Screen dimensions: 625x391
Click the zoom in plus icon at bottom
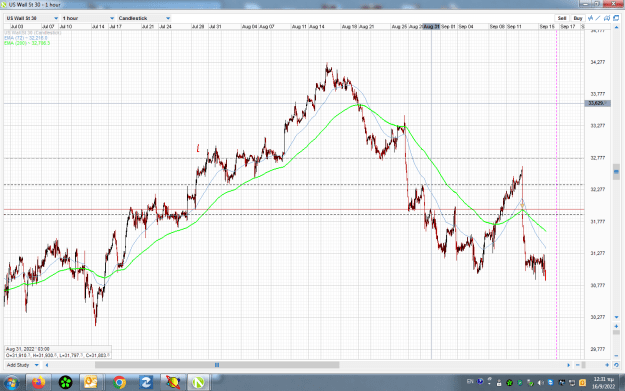[607, 365]
